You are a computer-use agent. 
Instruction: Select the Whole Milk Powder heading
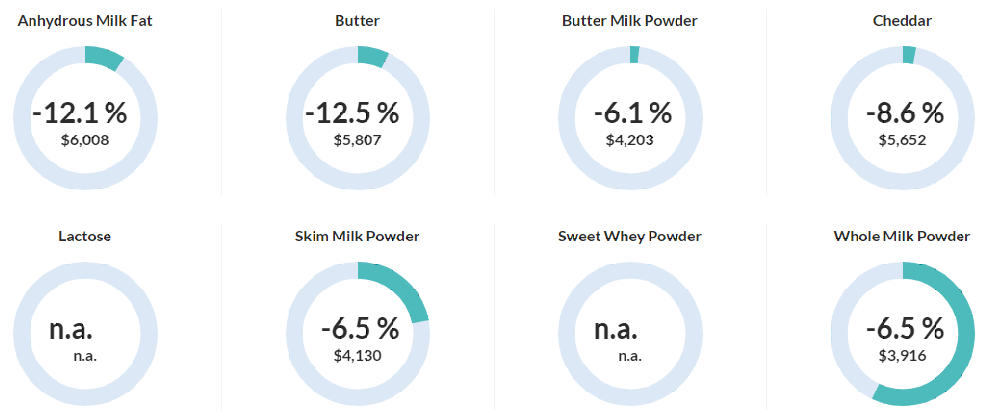click(902, 237)
